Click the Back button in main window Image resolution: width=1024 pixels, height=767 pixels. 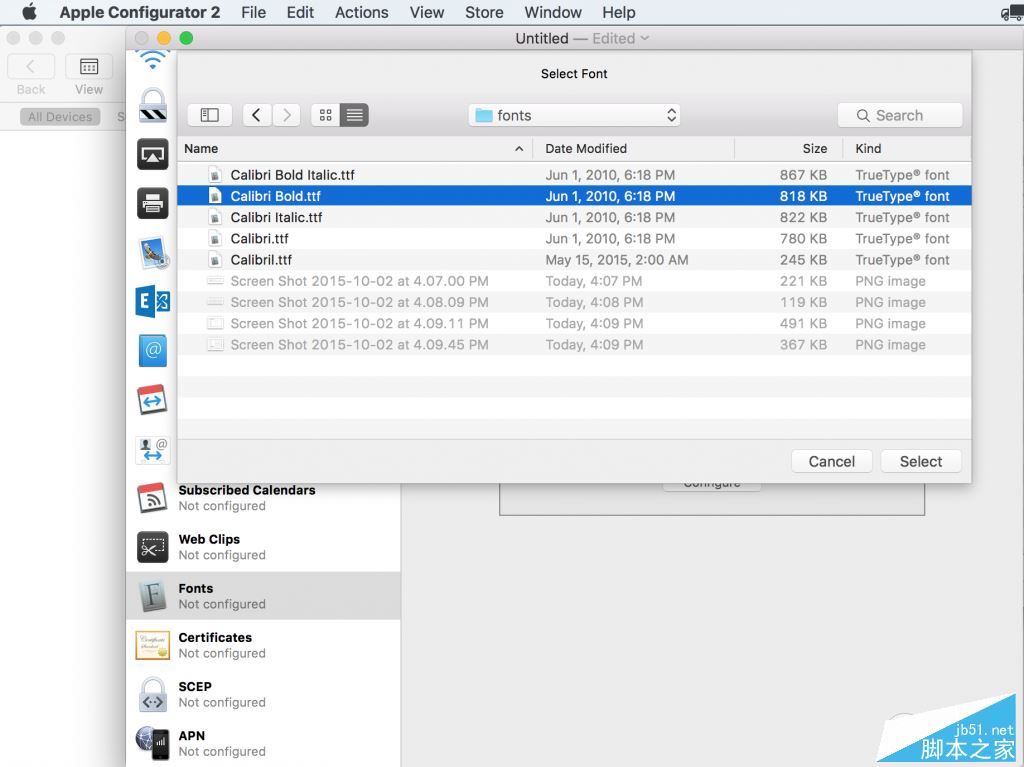pos(31,66)
